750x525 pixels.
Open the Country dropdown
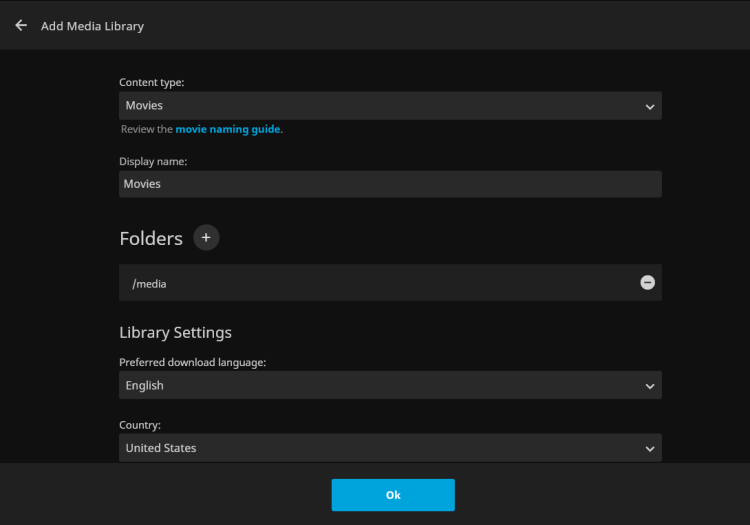tap(390, 448)
